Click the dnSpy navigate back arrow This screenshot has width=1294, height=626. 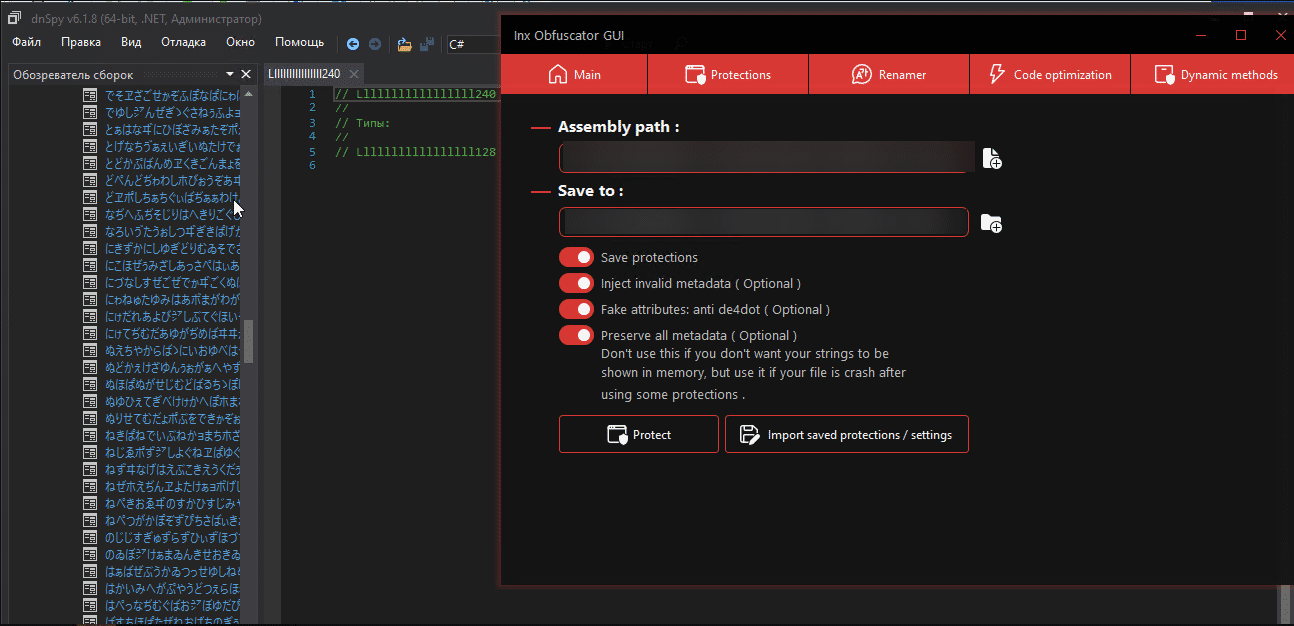pos(353,44)
